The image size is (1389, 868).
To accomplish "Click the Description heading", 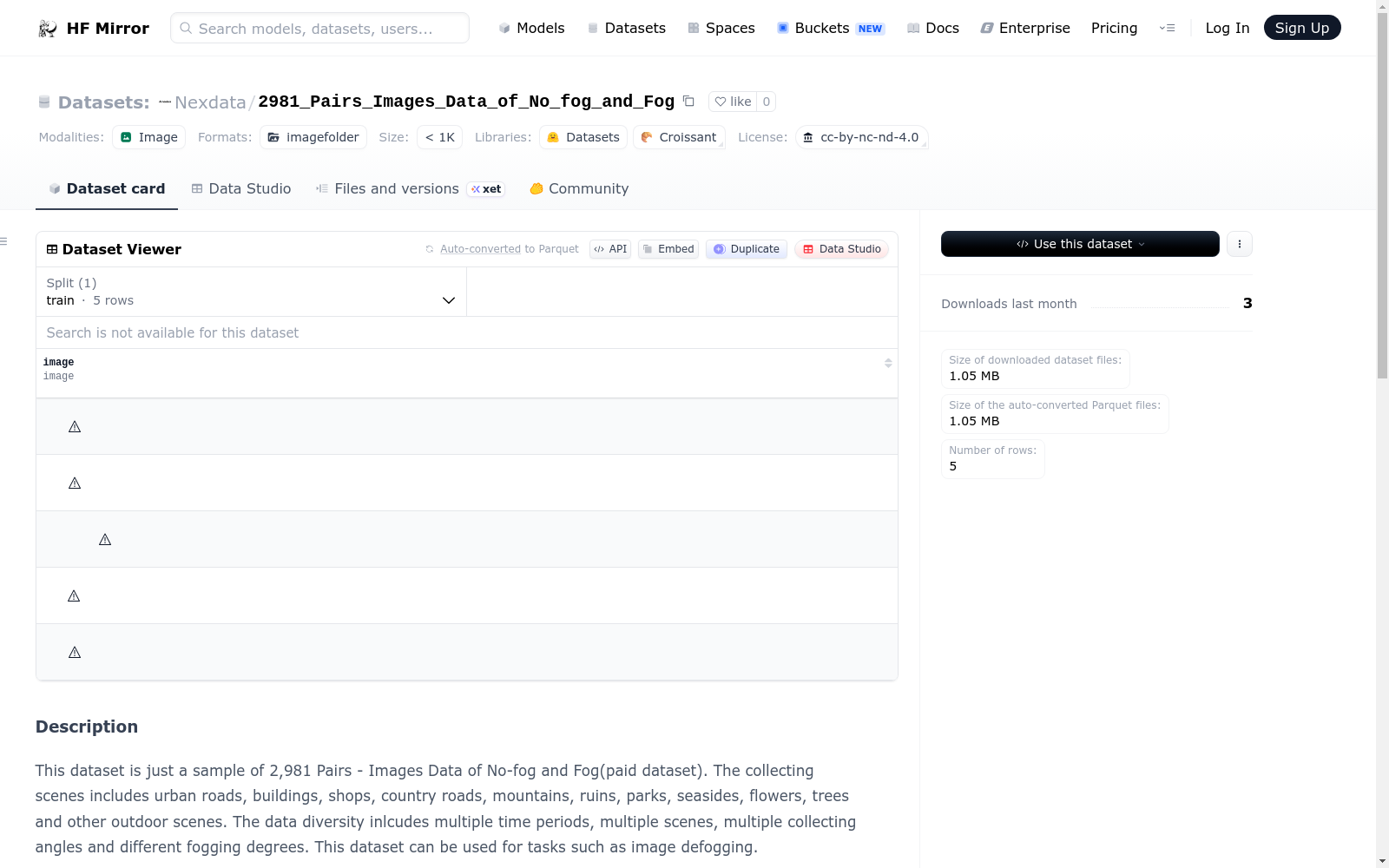I will pos(87,727).
